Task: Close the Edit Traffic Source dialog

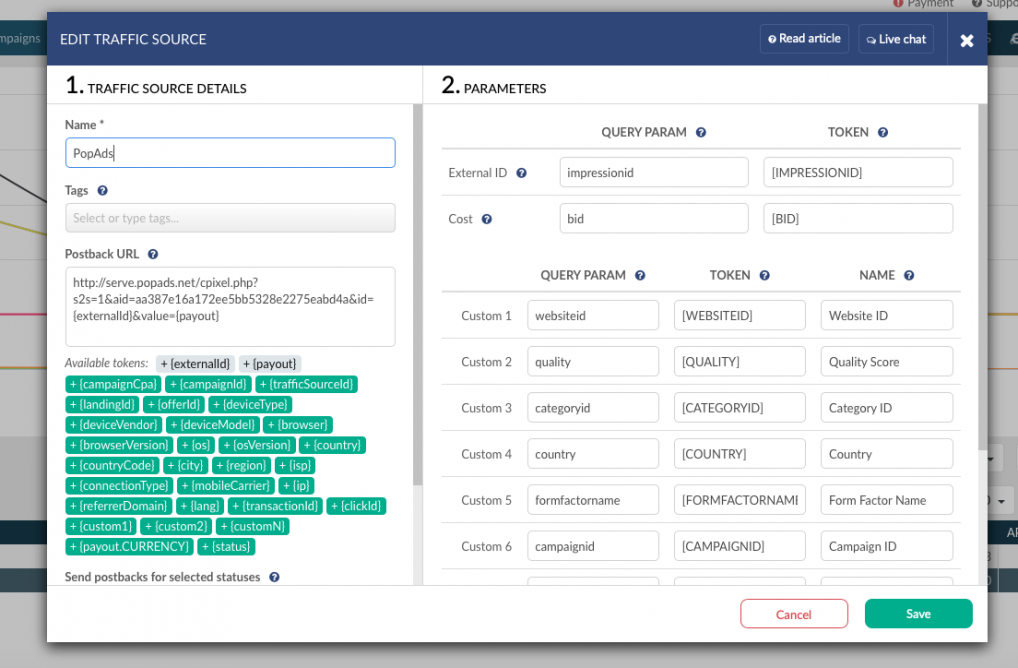Action: 966,40
